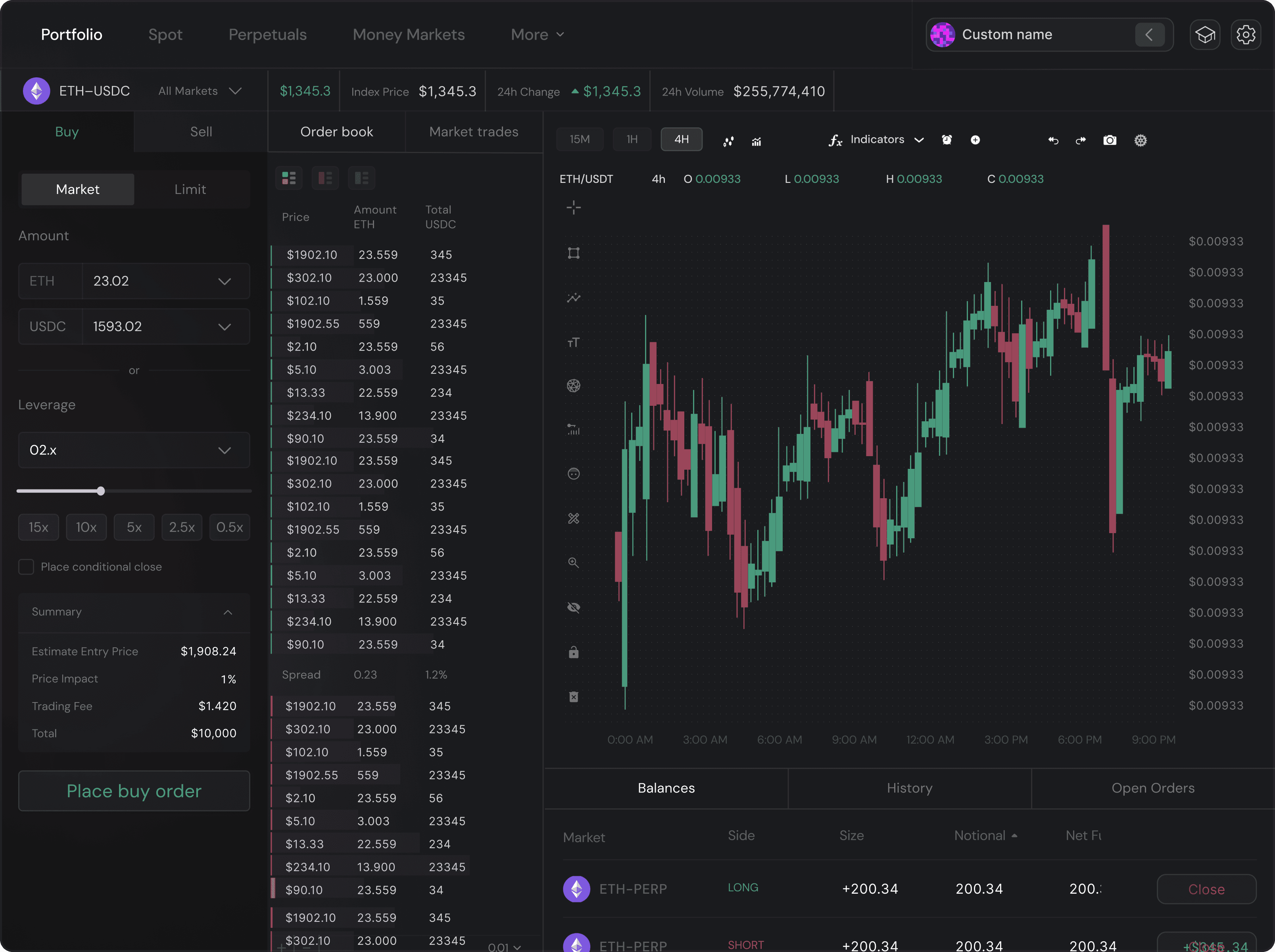Click Place buy order button
The height and width of the screenshot is (952, 1275).
pos(134,791)
